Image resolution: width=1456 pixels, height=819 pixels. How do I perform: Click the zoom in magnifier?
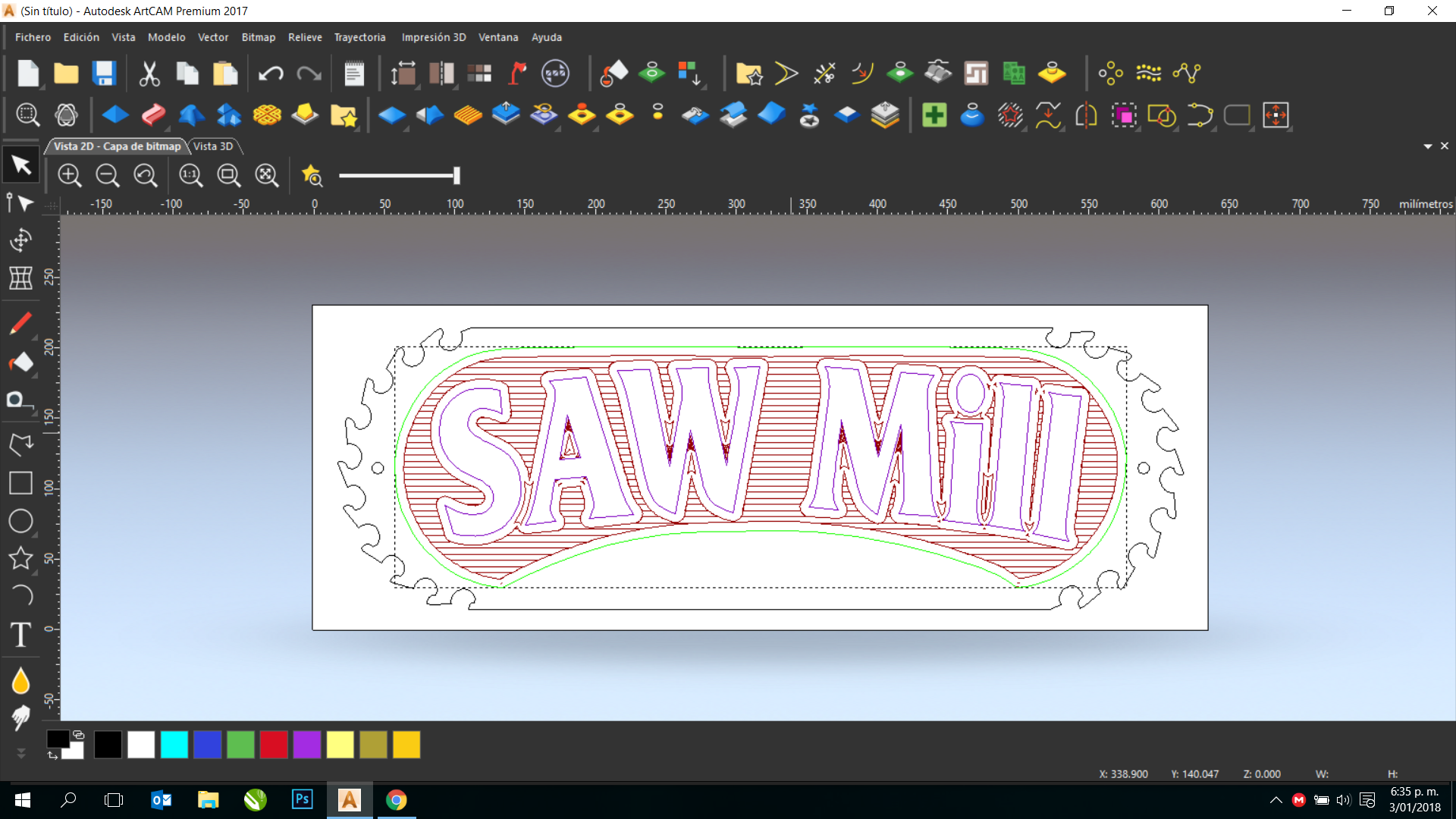(70, 176)
